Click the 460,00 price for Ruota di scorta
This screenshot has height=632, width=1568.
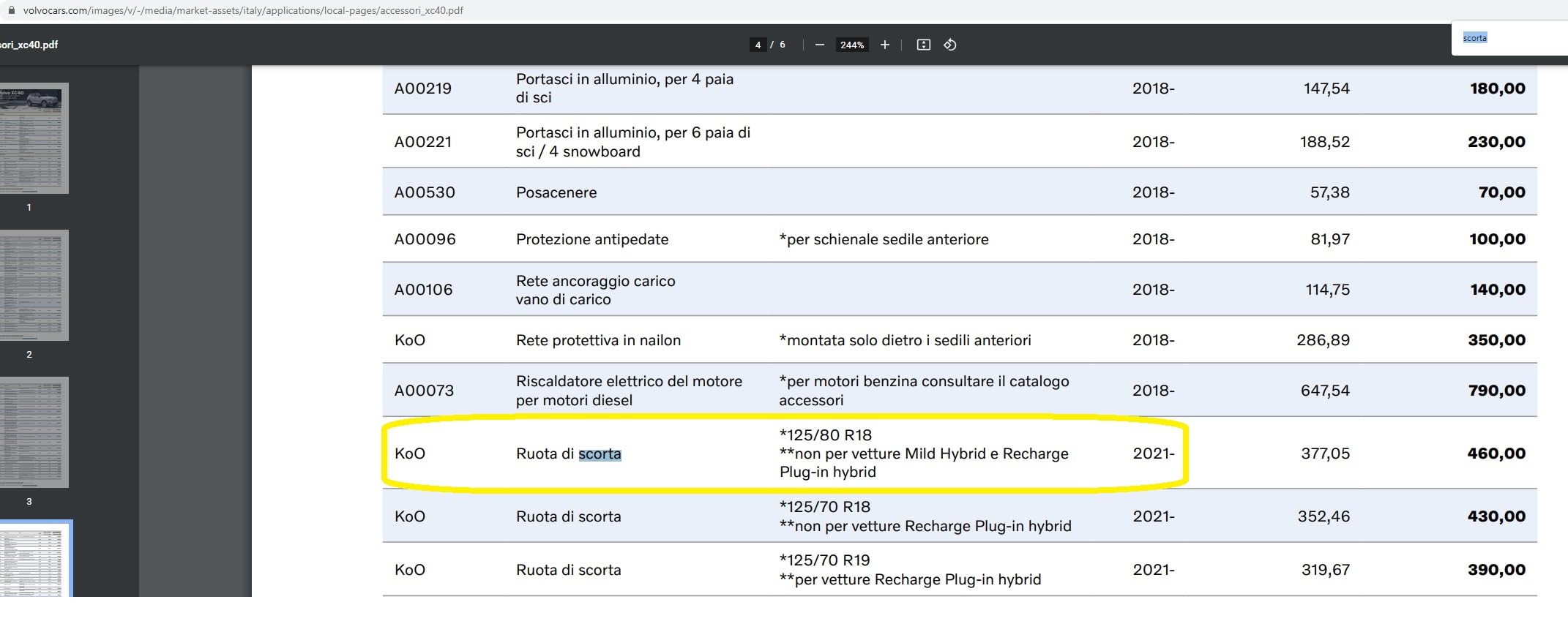(1496, 454)
